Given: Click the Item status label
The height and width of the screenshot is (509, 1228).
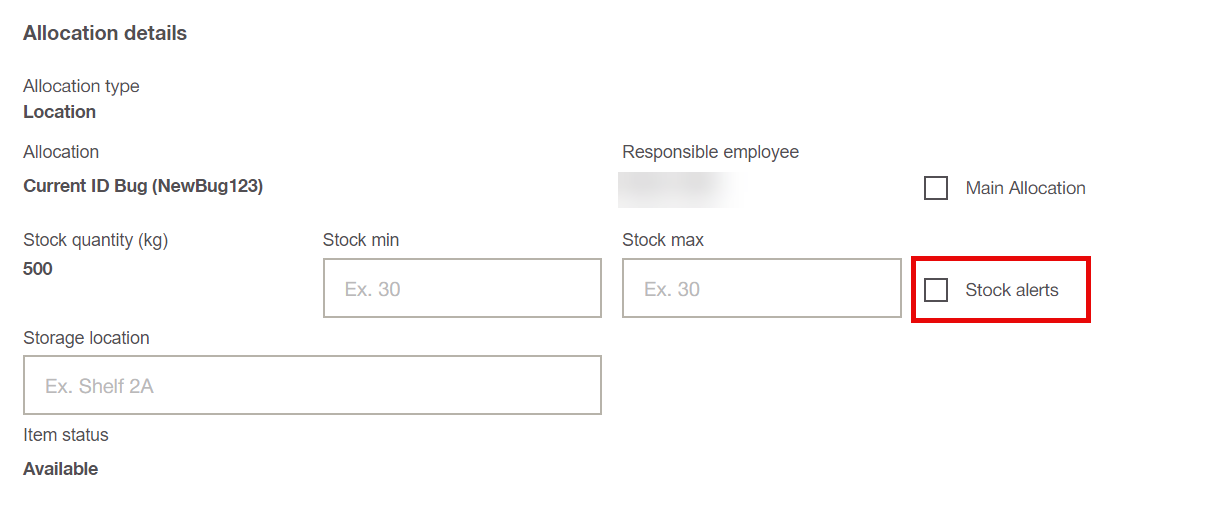Looking at the screenshot, I should (66, 435).
